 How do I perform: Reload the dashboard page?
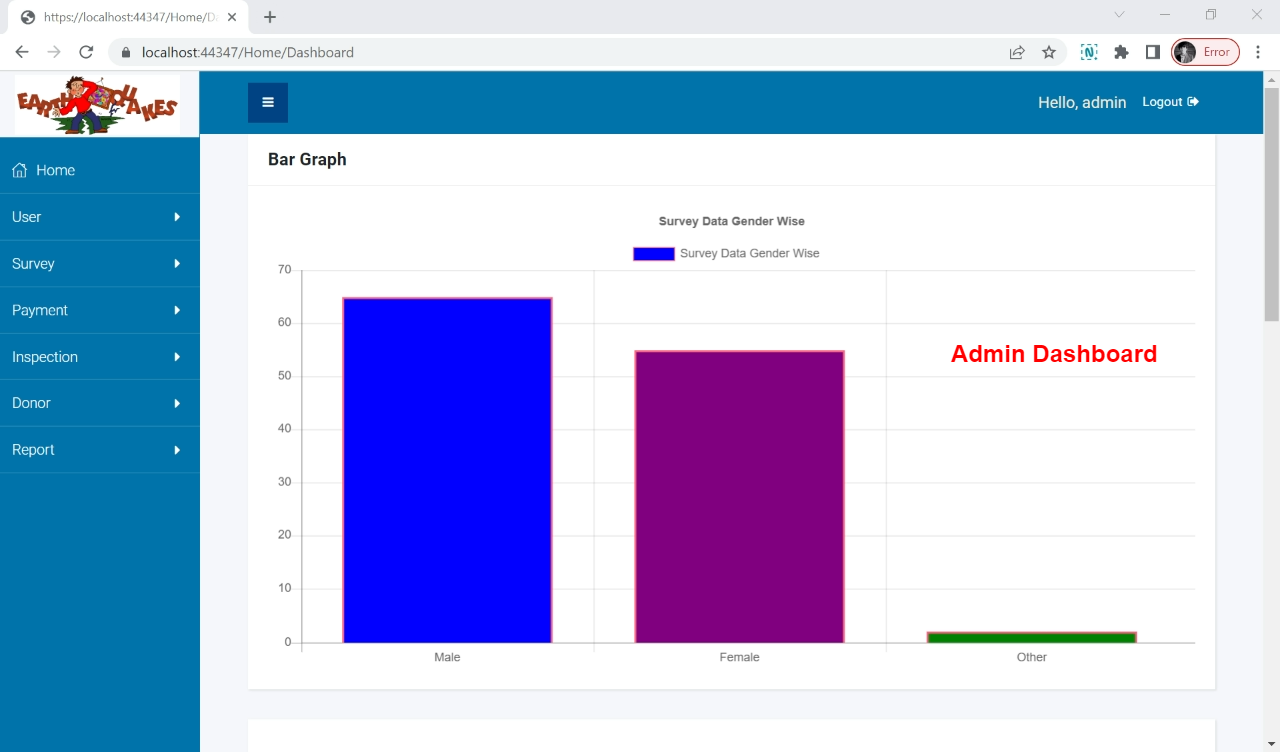86,52
